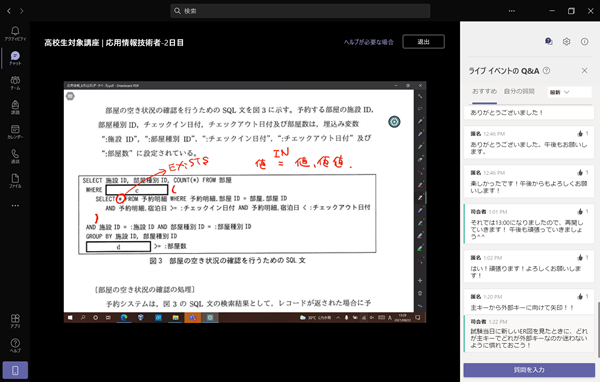Like the 1:01 PM moderator message
The image size is (600, 382).
tap(580, 211)
